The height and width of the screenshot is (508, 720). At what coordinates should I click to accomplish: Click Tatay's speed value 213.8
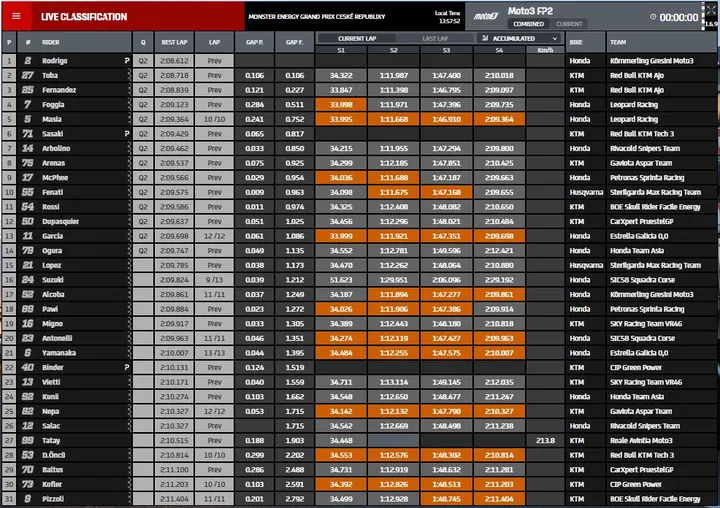pos(545,440)
